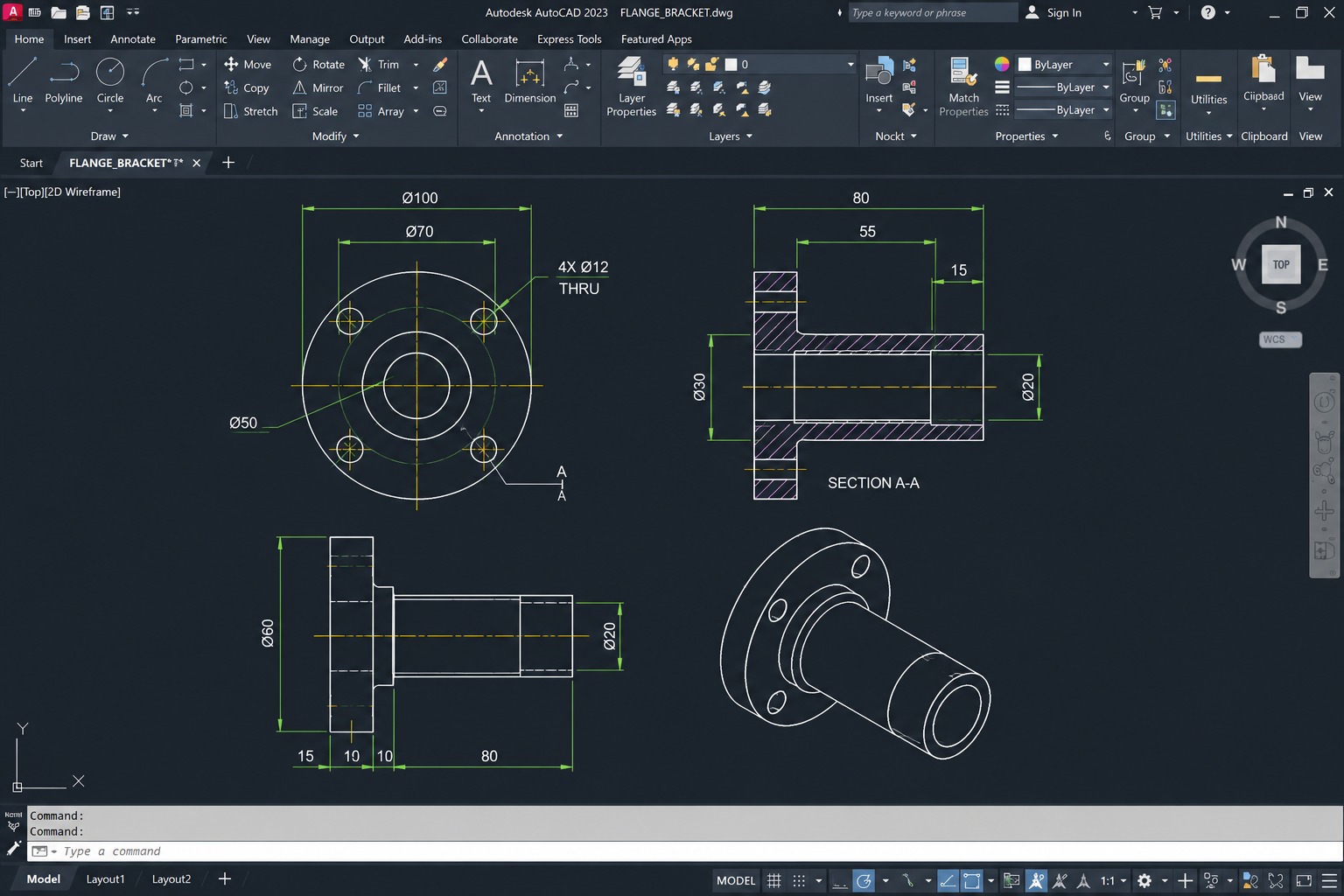1344x896 pixels.
Task: Open the annotation scale 1:1 dropdown
Action: click(1113, 880)
